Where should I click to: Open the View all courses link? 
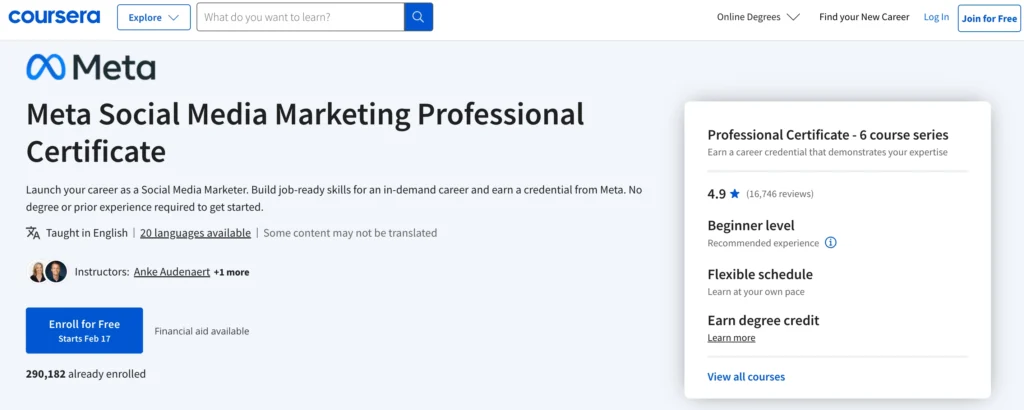(746, 377)
